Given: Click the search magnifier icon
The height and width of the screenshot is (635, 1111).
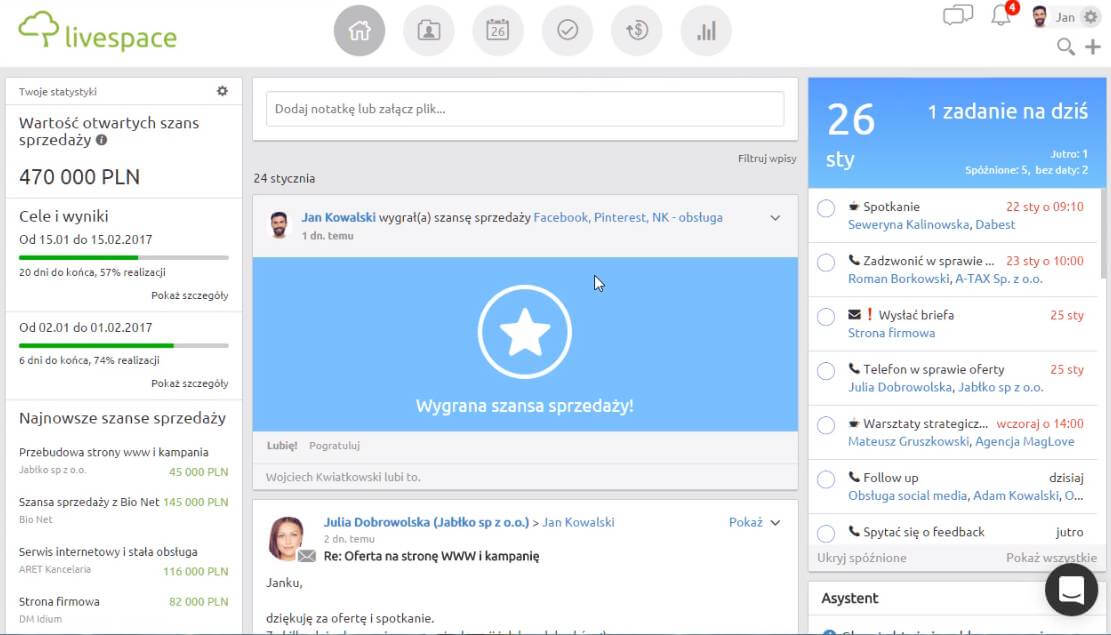Looking at the screenshot, I should click(x=1066, y=47).
